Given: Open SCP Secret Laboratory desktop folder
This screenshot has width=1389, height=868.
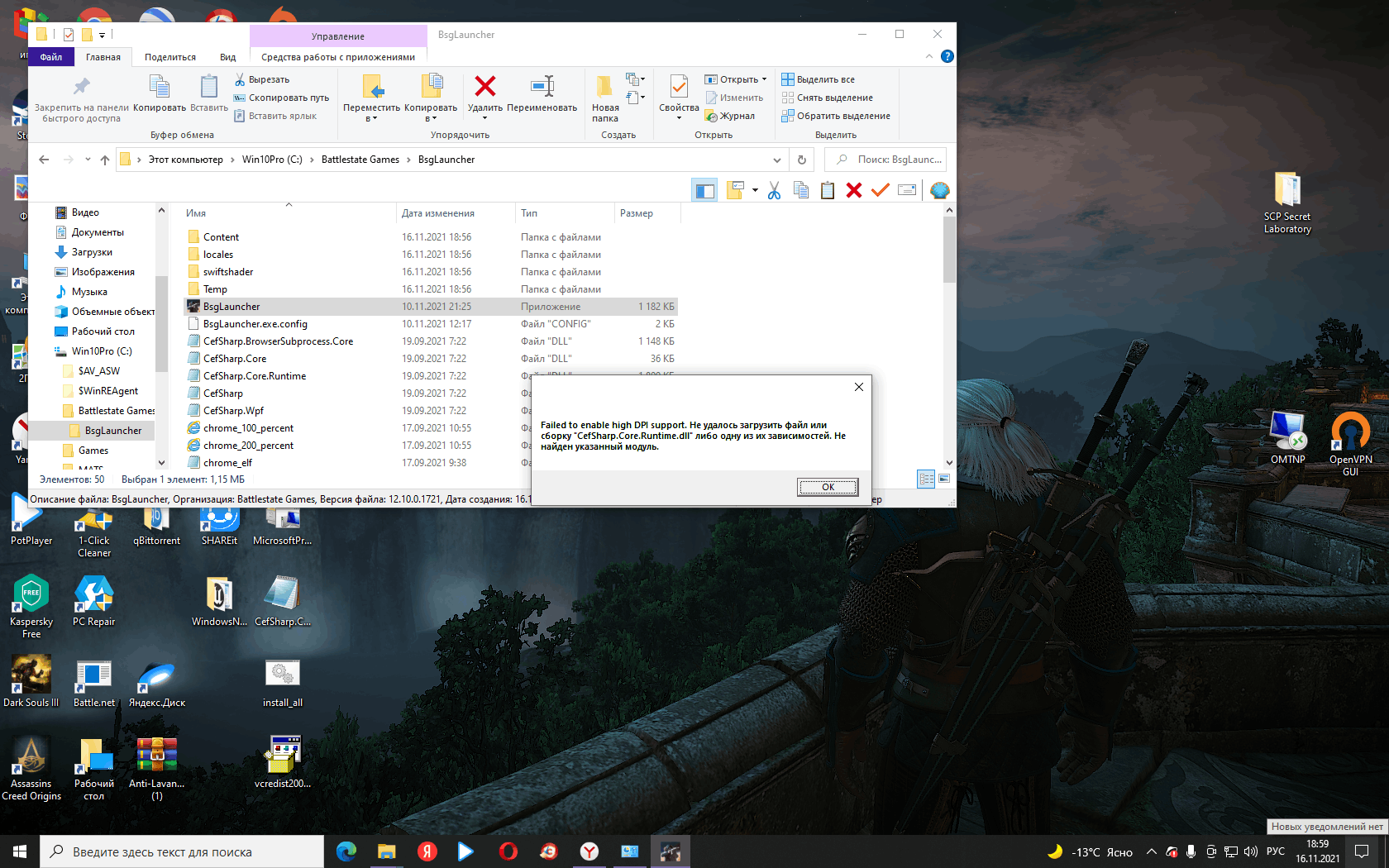Looking at the screenshot, I should (x=1287, y=203).
